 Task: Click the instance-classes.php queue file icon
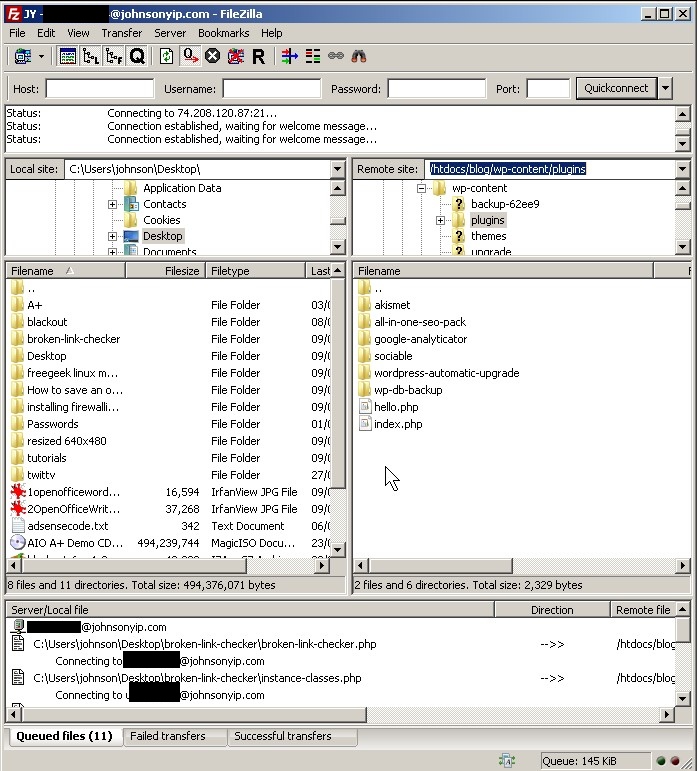pyautogui.click(x=18, y=678)
